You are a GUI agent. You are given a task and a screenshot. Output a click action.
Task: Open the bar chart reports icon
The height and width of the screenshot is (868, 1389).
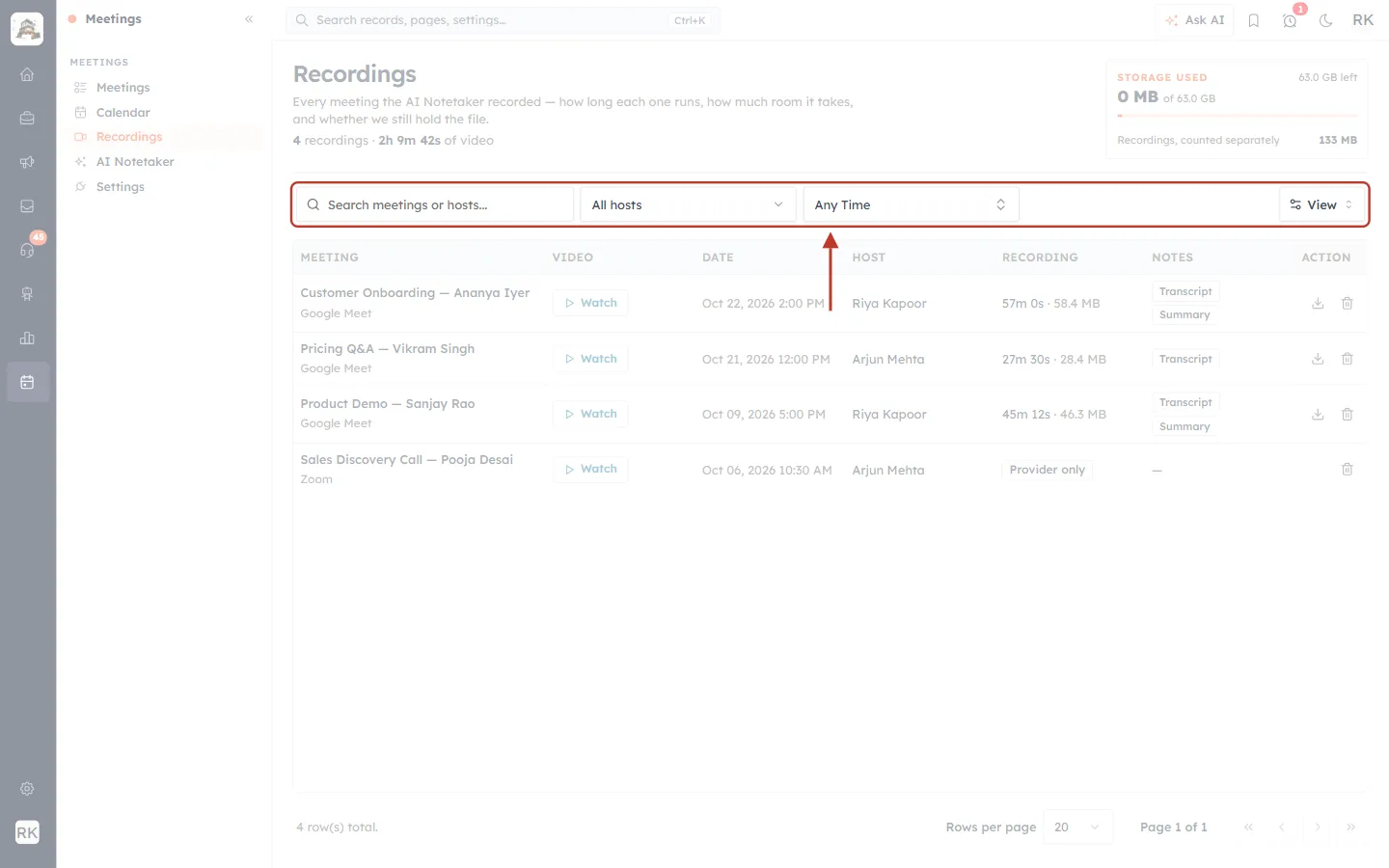(27, 339)
